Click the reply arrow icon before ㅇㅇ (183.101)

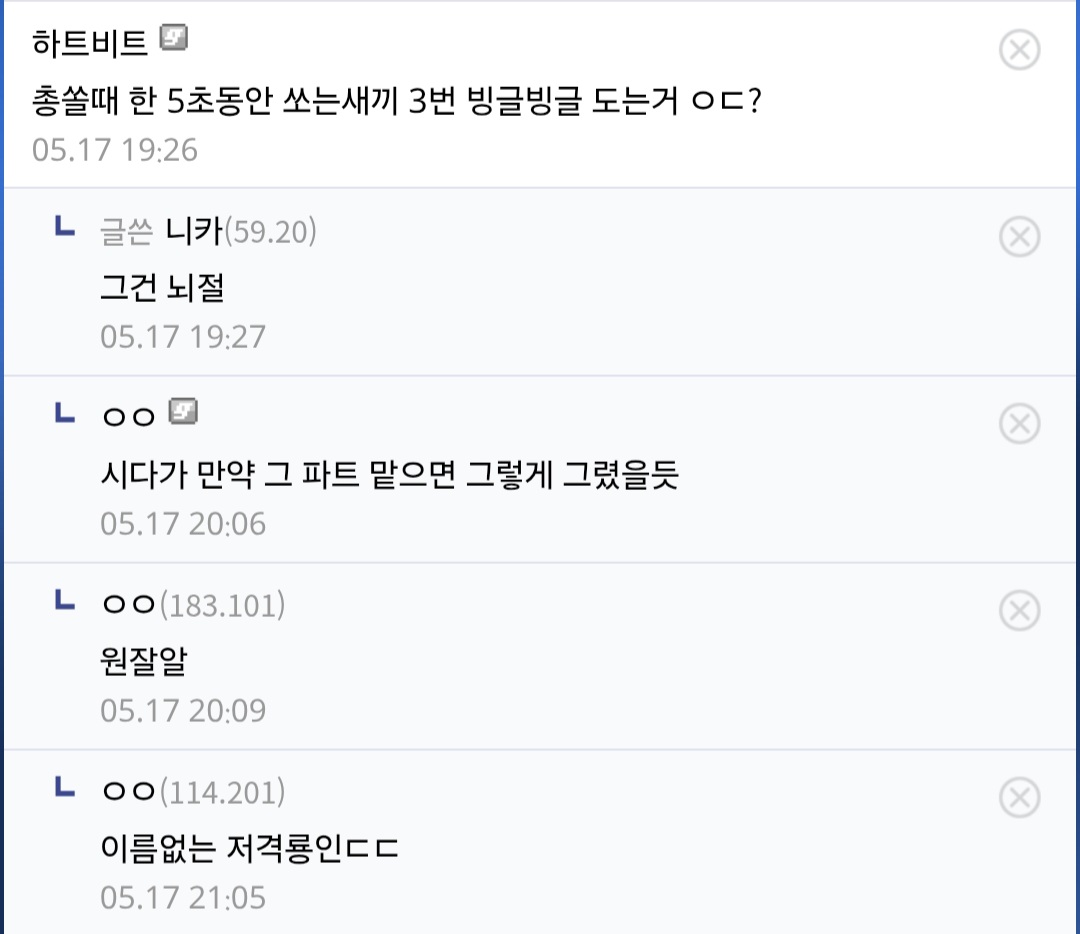coord(65,600)
